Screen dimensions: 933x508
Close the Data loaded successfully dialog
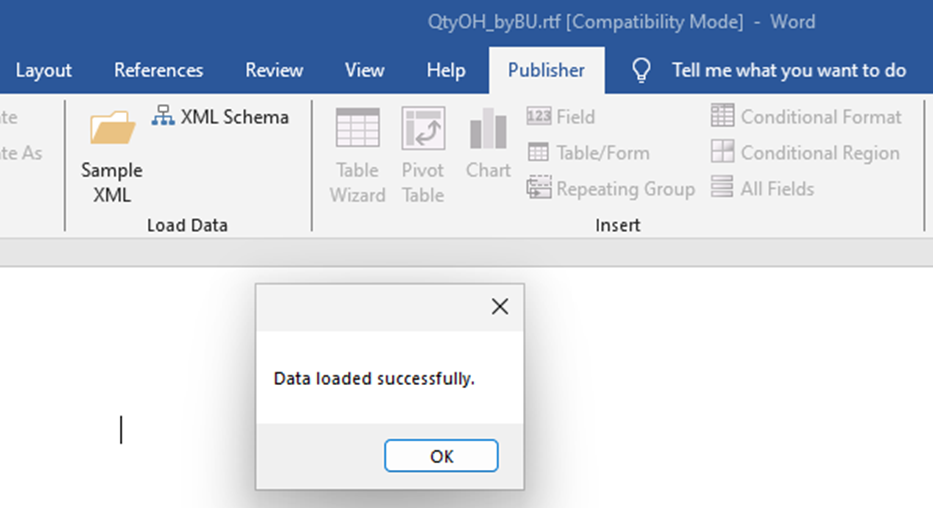point(500,306)
